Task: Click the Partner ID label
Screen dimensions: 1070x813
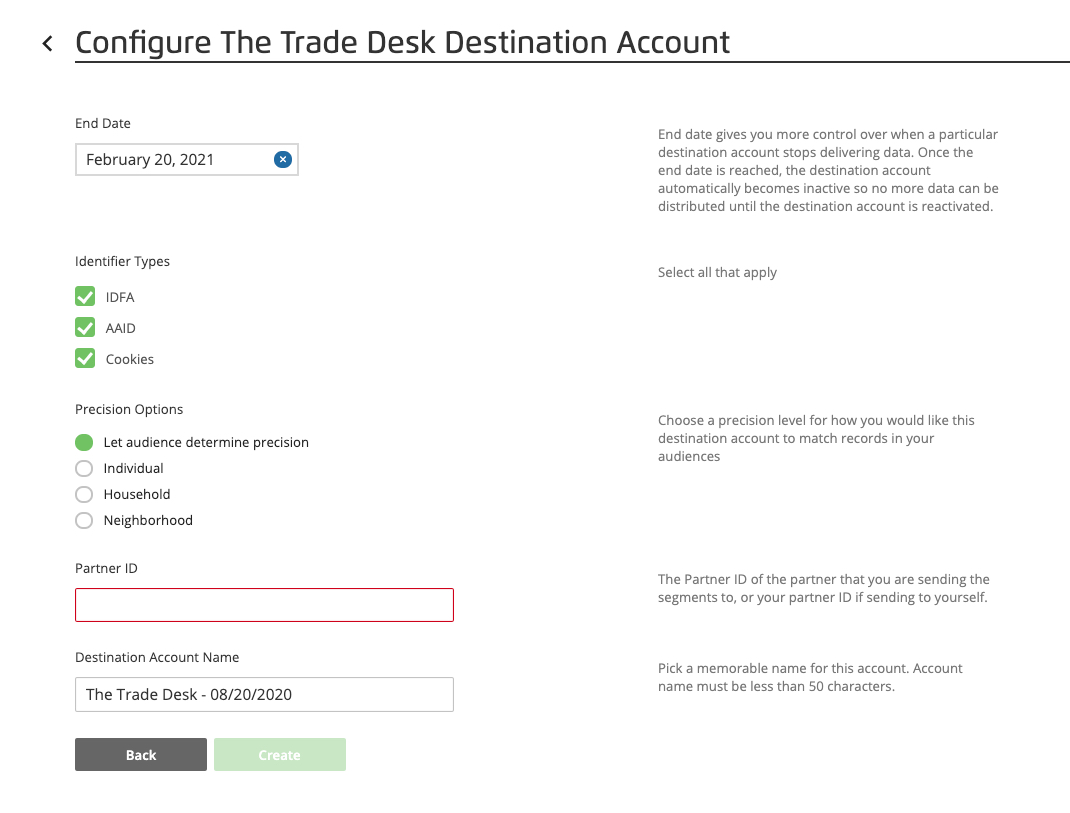Action: click(x=106, y=568)
